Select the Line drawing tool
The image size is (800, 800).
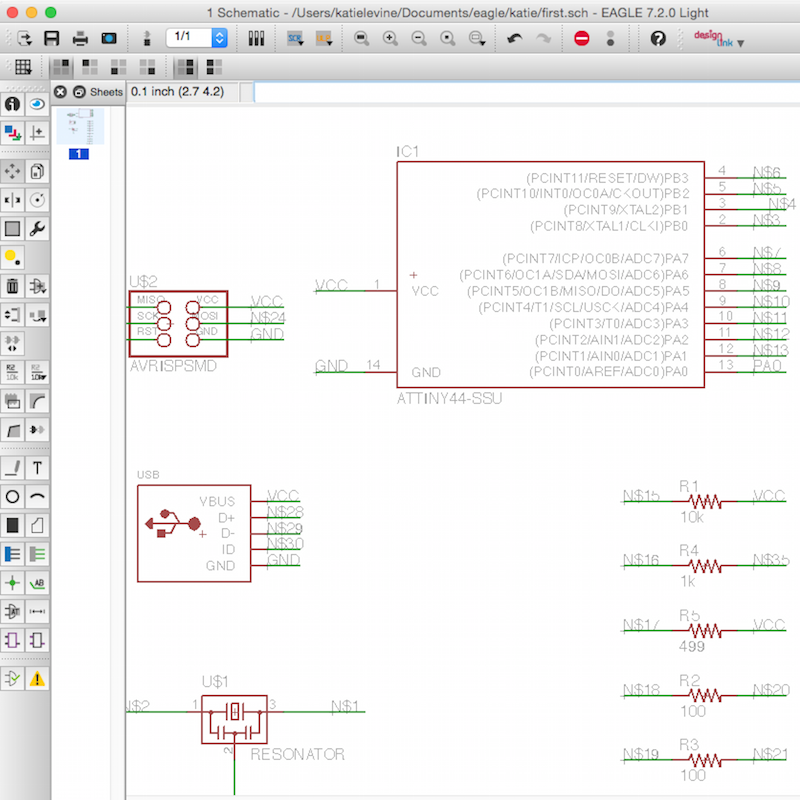(x=12, y=468)
